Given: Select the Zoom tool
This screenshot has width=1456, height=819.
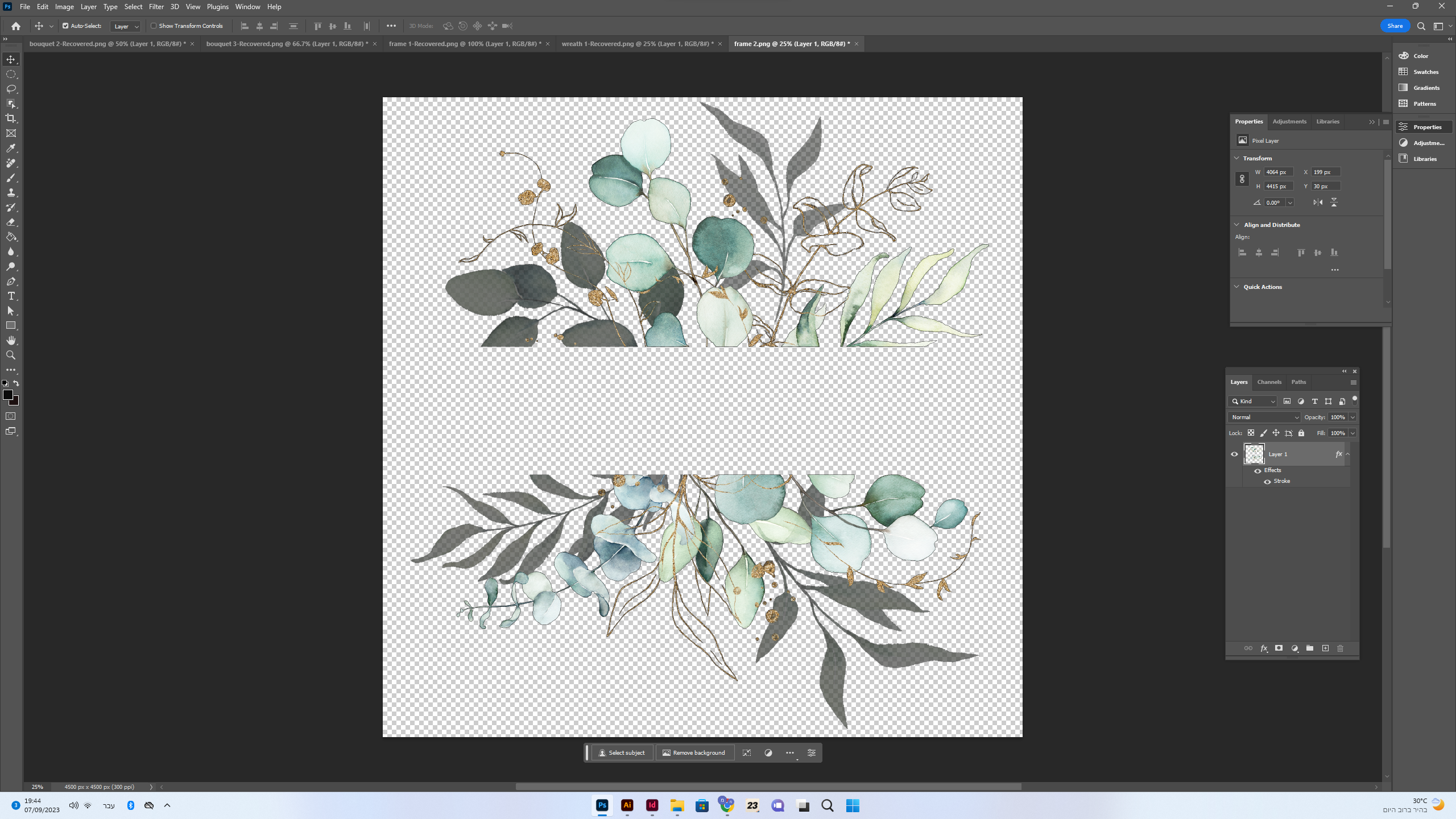Looking at the screenshot, I should 11,355.
